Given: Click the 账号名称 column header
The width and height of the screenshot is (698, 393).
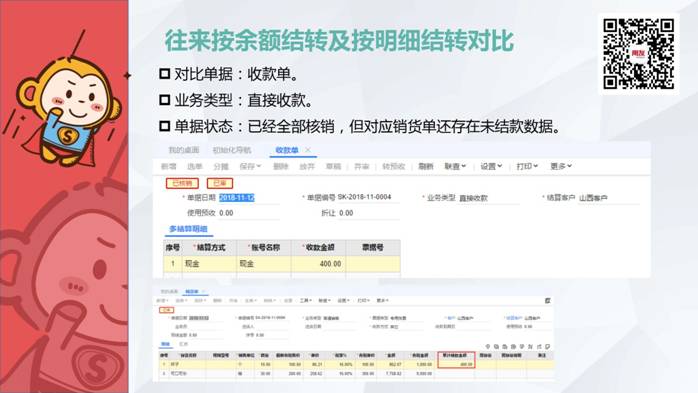Looking at the screenshot, I should [264, 247].
